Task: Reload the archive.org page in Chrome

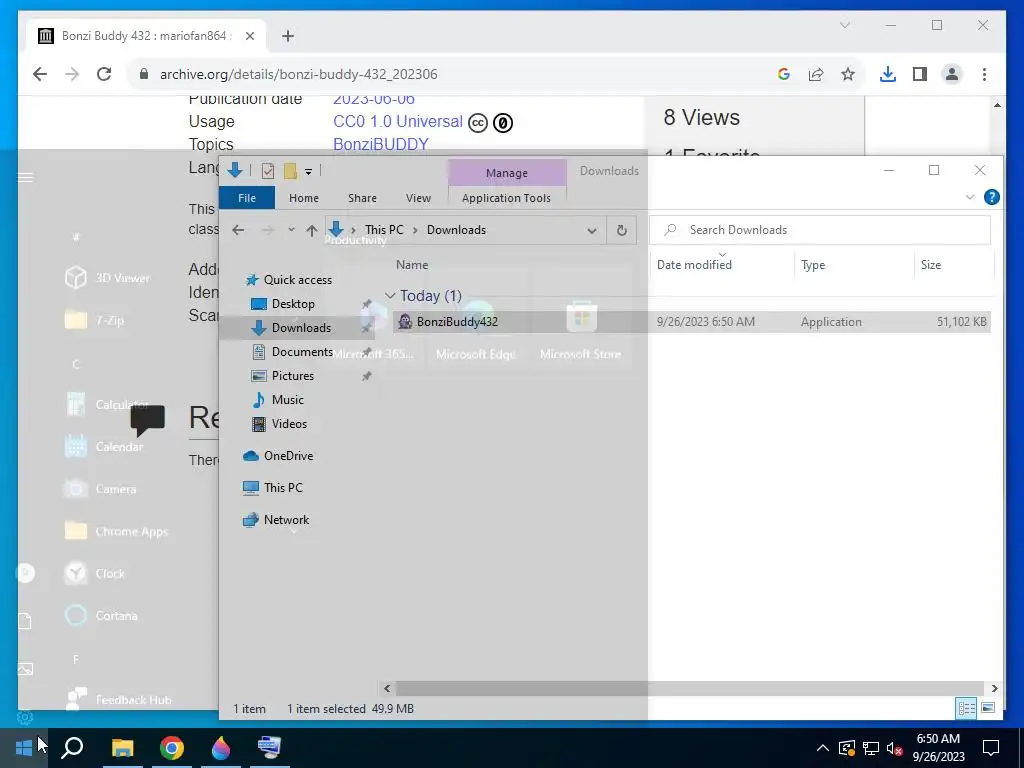Action: tap(104, 74)
